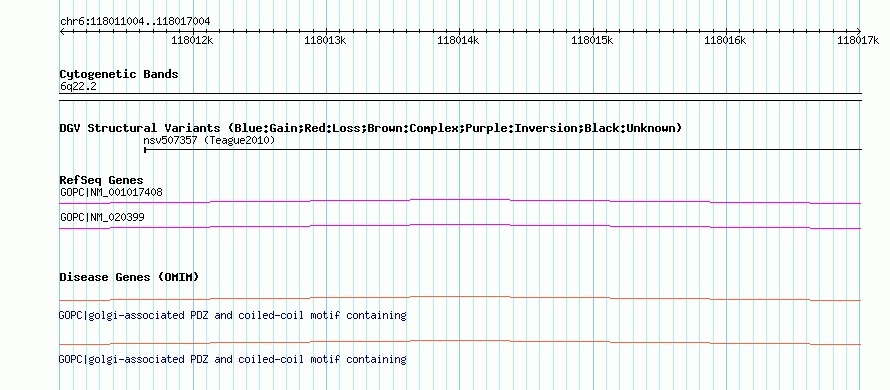The height and width of the screenshot is (390, 890).
Task: Click the 118015k ruler tick label
Action: [592, 40]
